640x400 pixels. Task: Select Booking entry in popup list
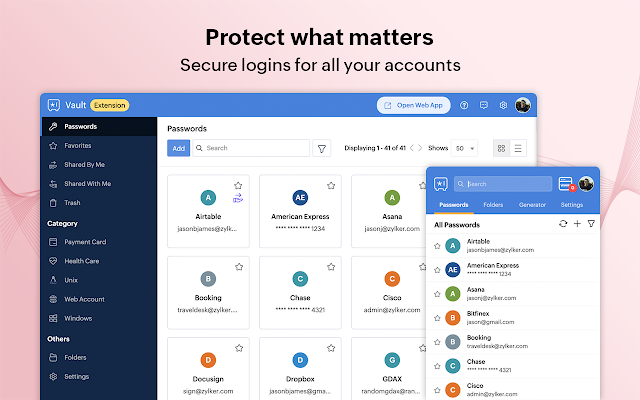513,342
